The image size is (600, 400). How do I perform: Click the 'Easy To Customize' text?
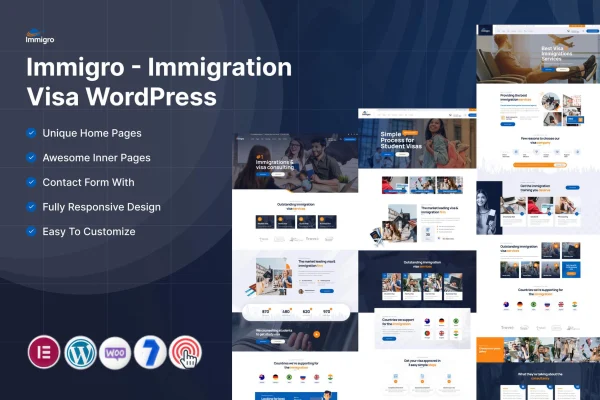[89, 232]
